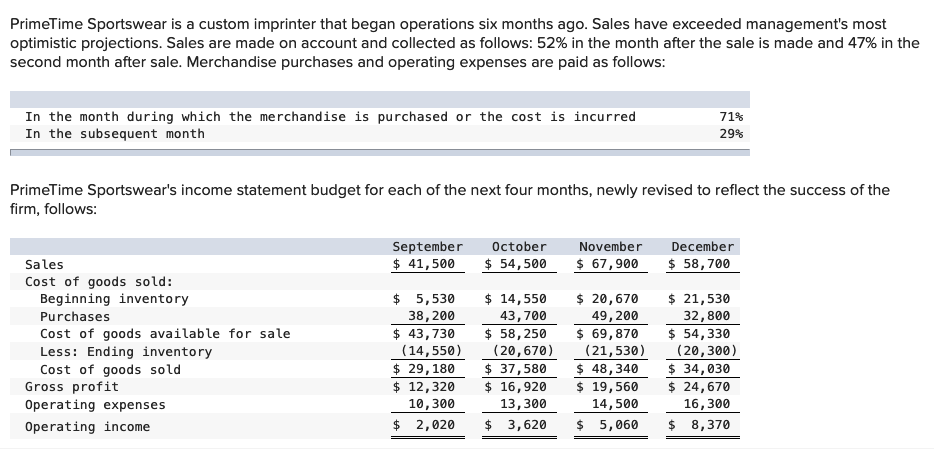Screen dimensions: 934x453
Task: Click September beginning inventory $ 5,530
Action: pyautogui.click(x=424, y=299)
